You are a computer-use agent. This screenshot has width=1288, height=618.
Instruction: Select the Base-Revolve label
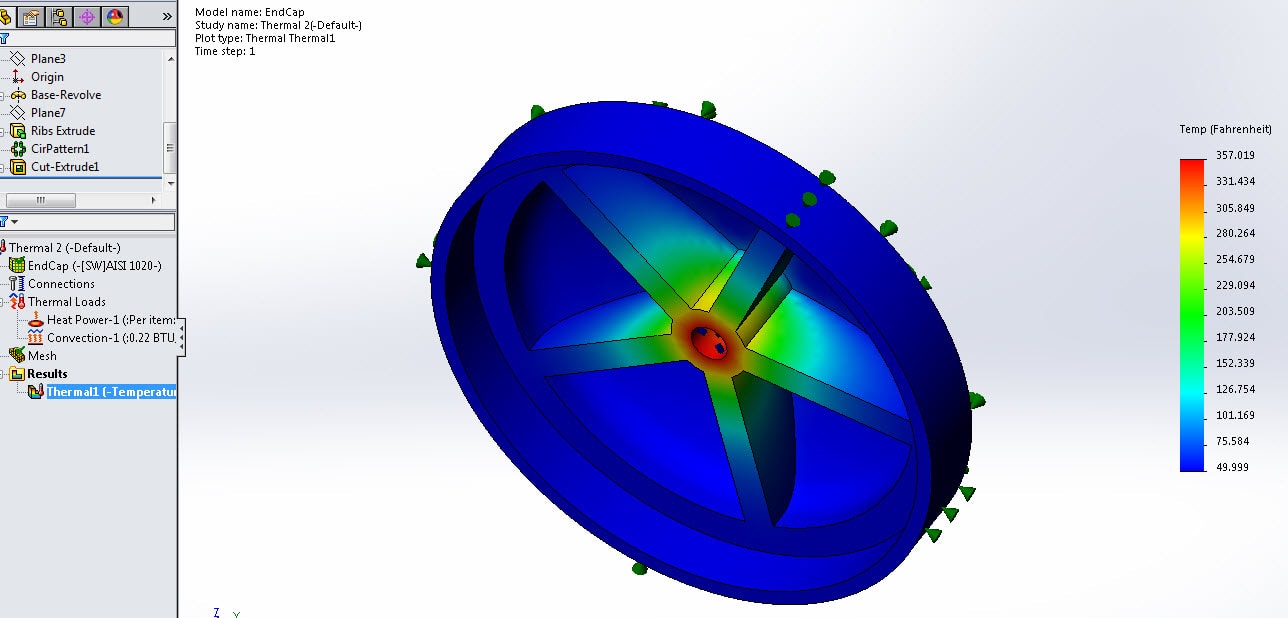(66, 95)
